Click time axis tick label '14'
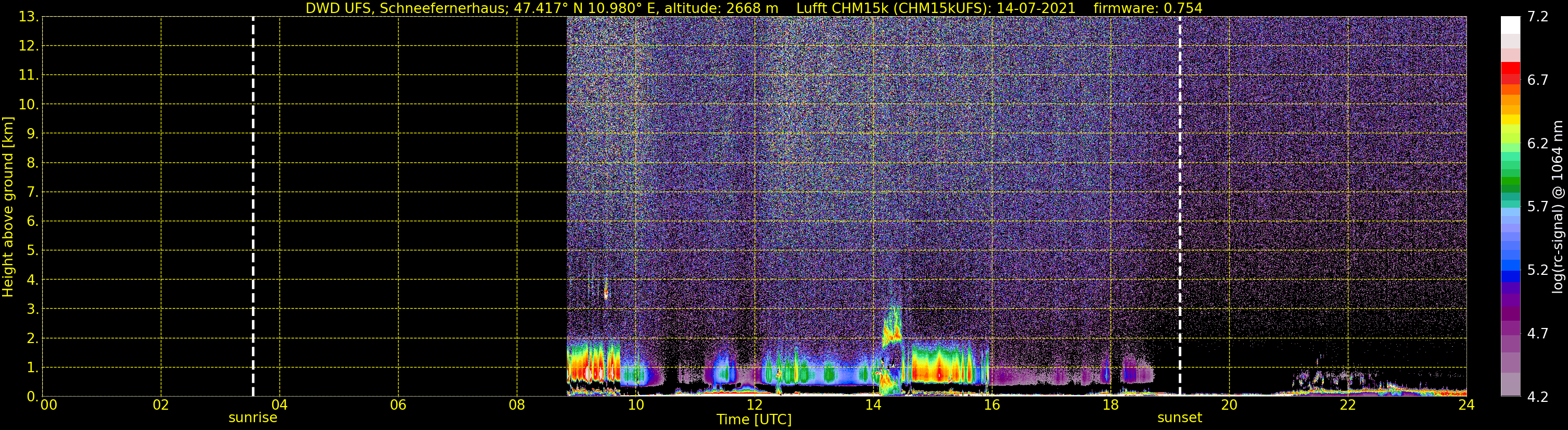 [x=873, y=405]
